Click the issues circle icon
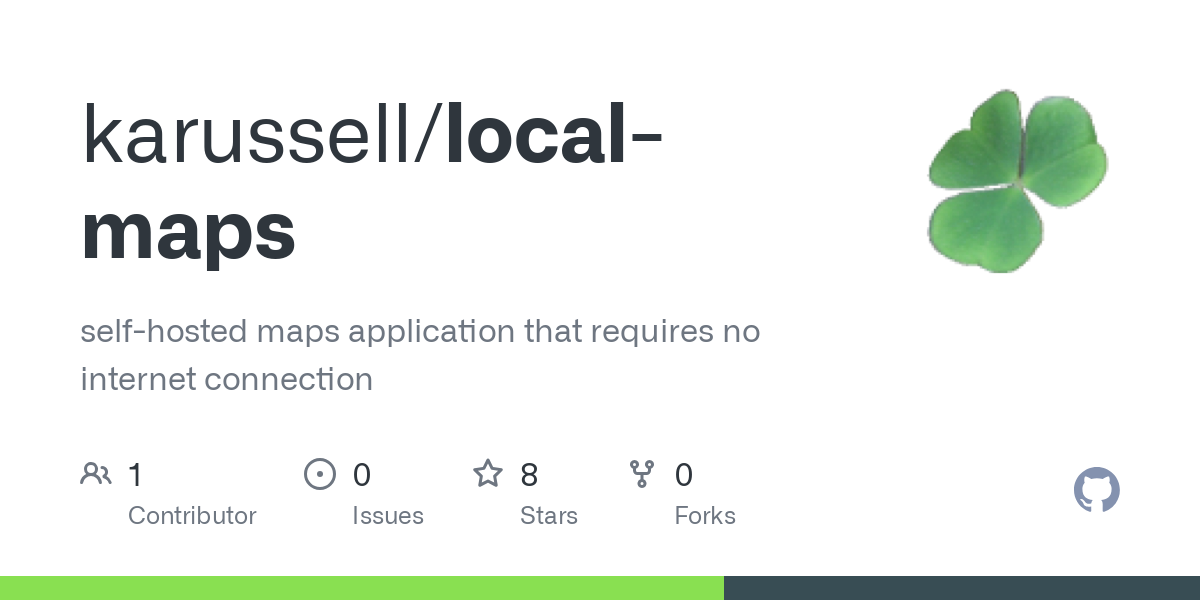Viewport: 1200px width, 600px height. pos(320,473)
